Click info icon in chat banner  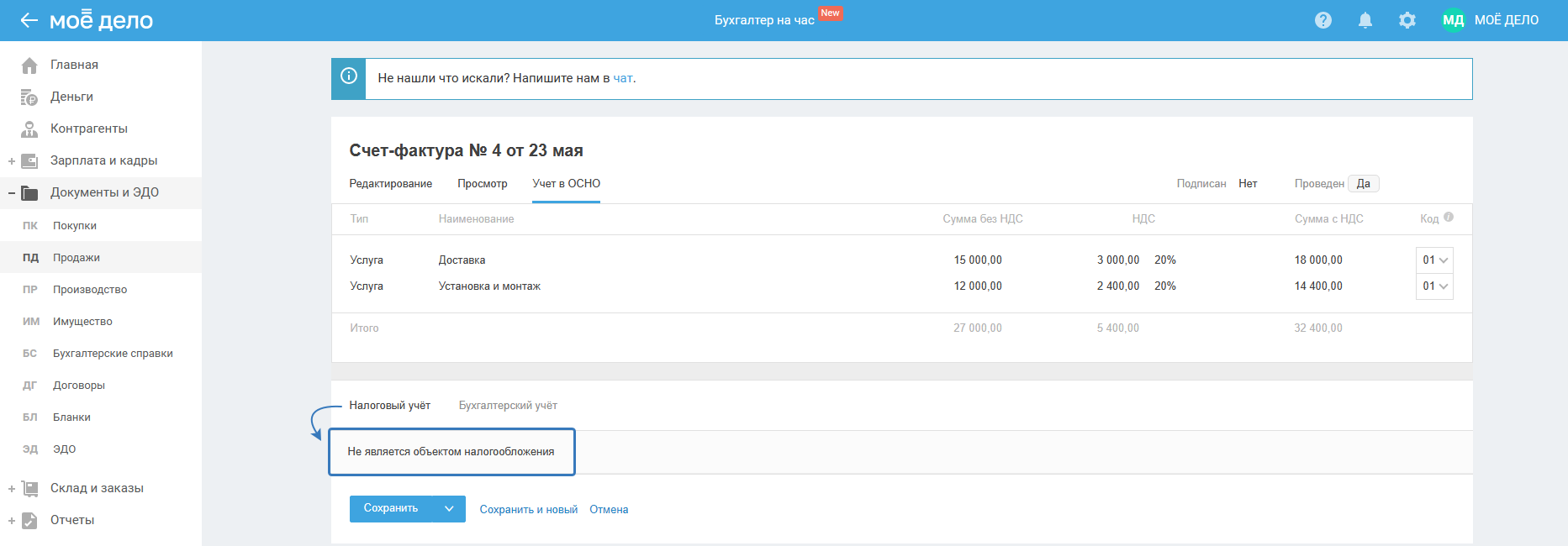click(349, 76)
